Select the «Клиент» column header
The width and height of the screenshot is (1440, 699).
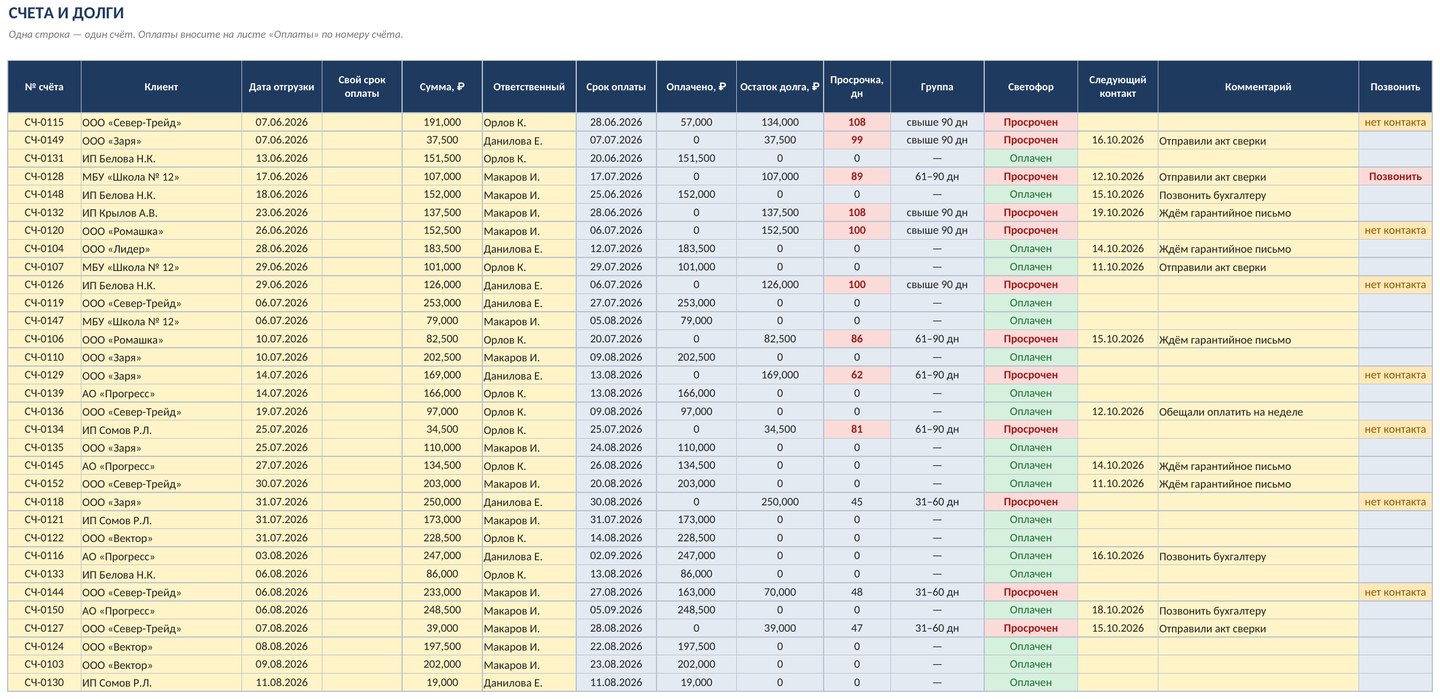(x=161, y=87)
